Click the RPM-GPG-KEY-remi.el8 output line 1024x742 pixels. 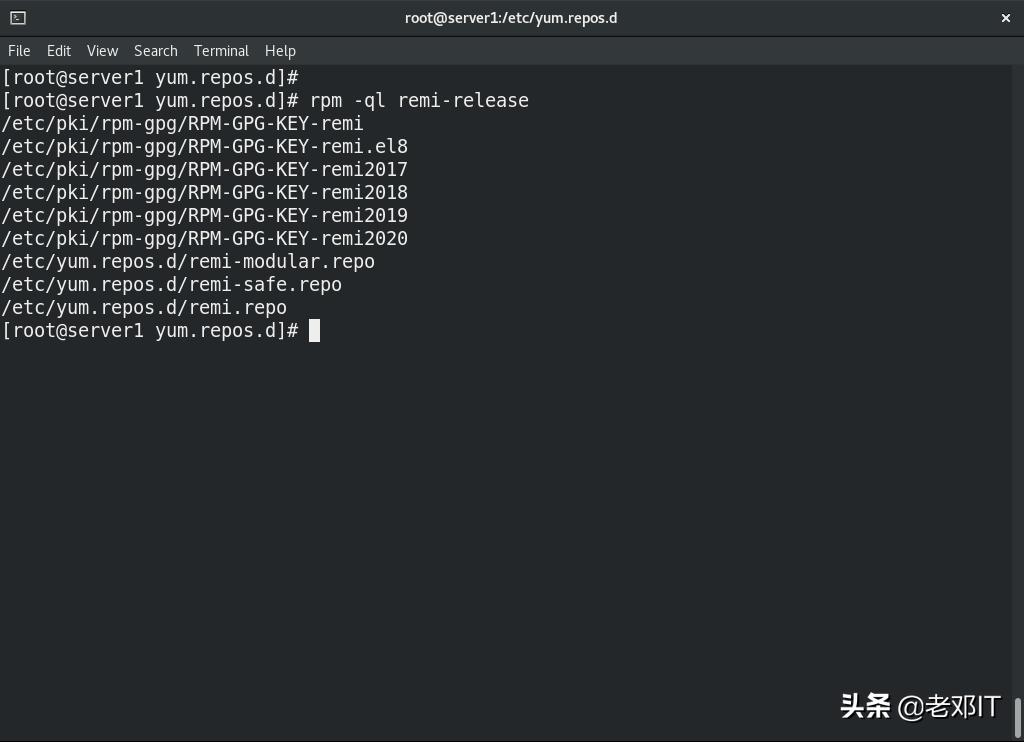click(204, 146)
